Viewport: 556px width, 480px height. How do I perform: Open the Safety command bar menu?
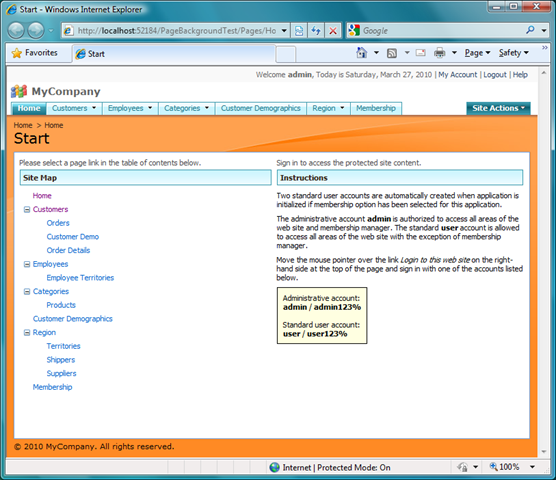coord(513,53)
